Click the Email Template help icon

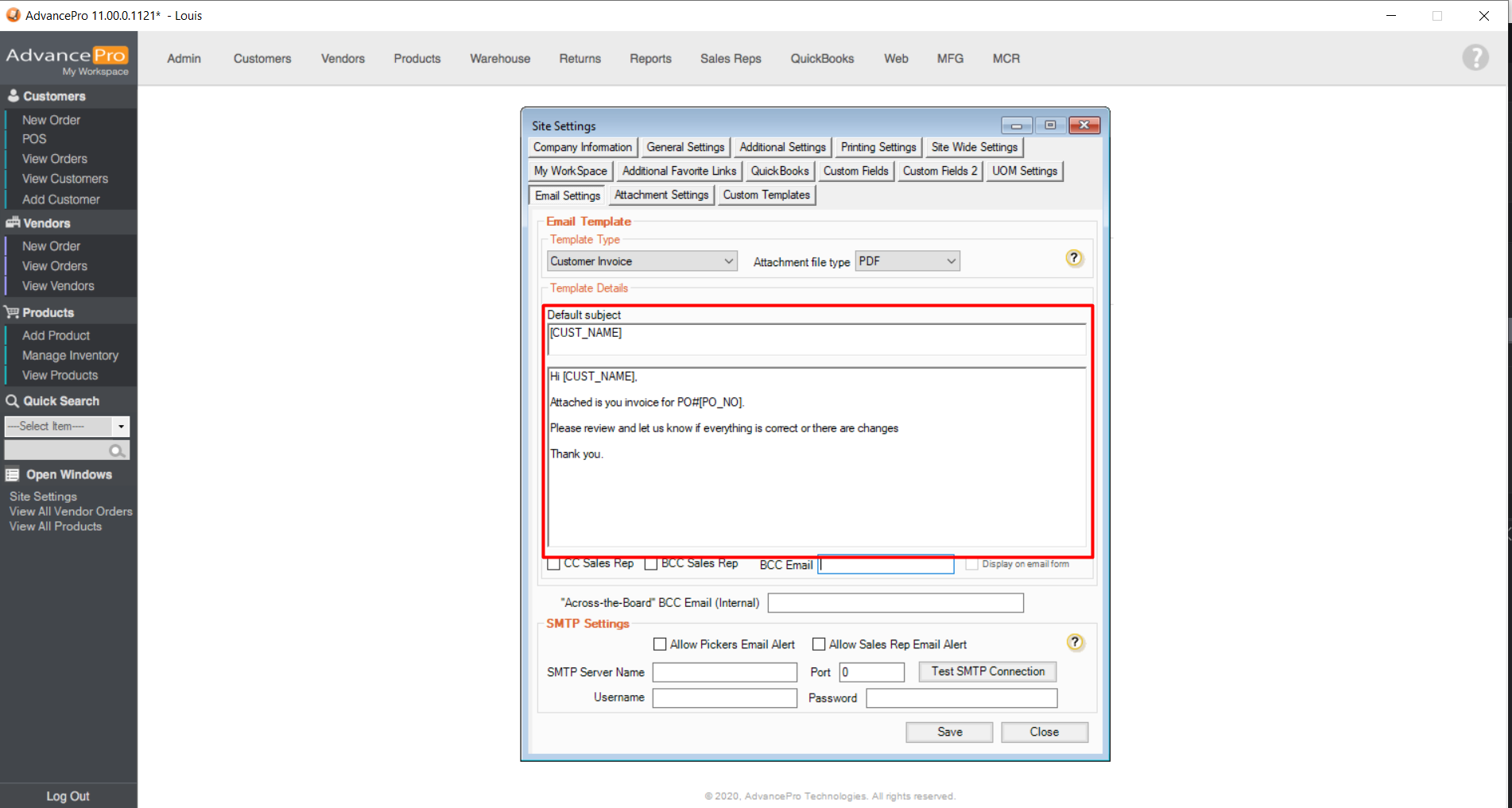click(x=1073, y=258)
